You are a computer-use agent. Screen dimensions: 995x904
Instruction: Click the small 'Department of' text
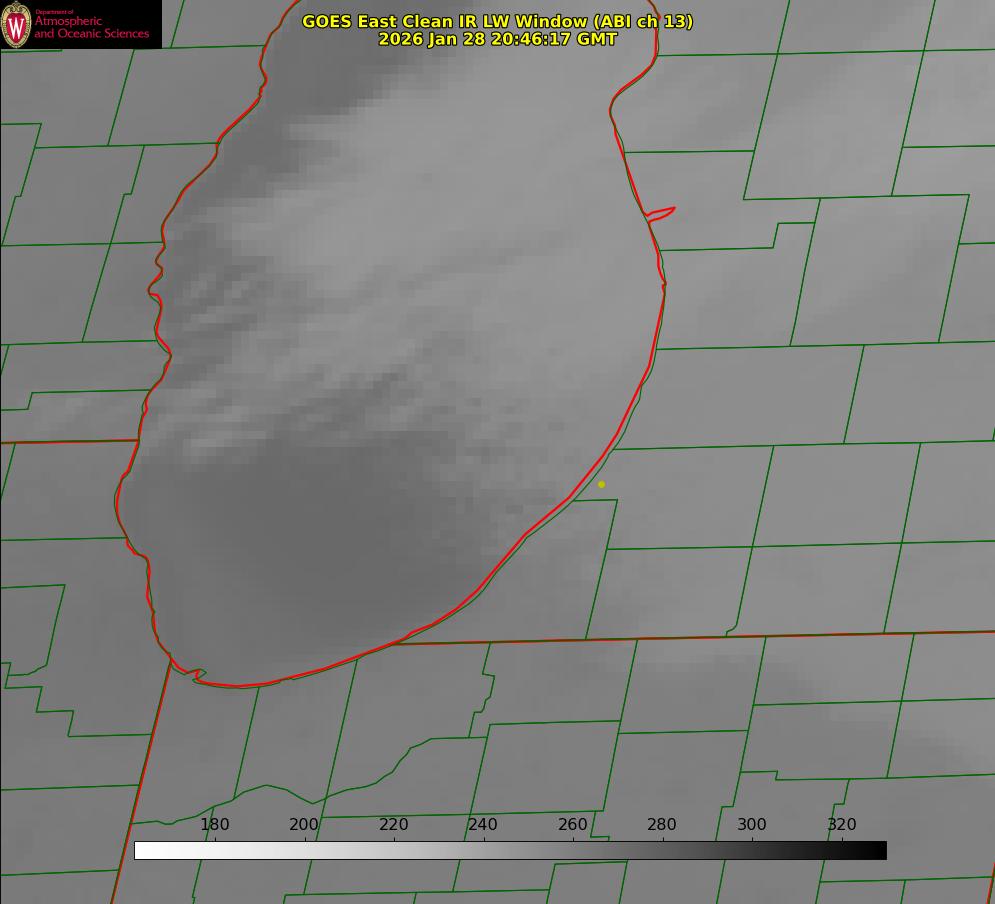(x=54, y=12)
